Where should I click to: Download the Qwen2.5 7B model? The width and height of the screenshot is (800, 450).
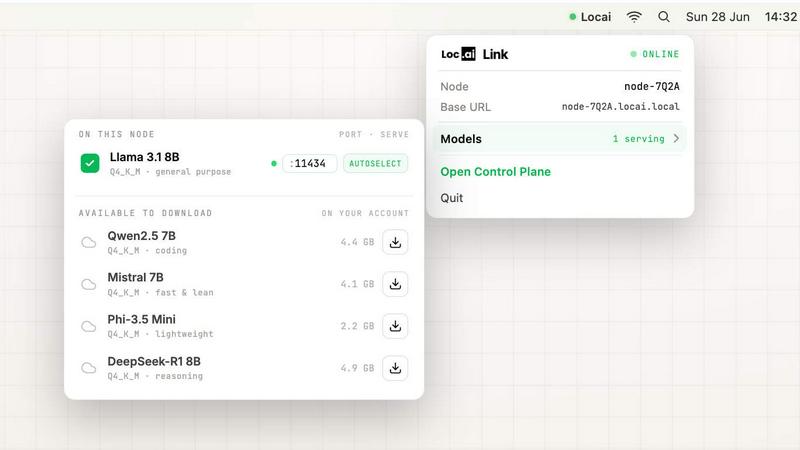pos(395,242)
